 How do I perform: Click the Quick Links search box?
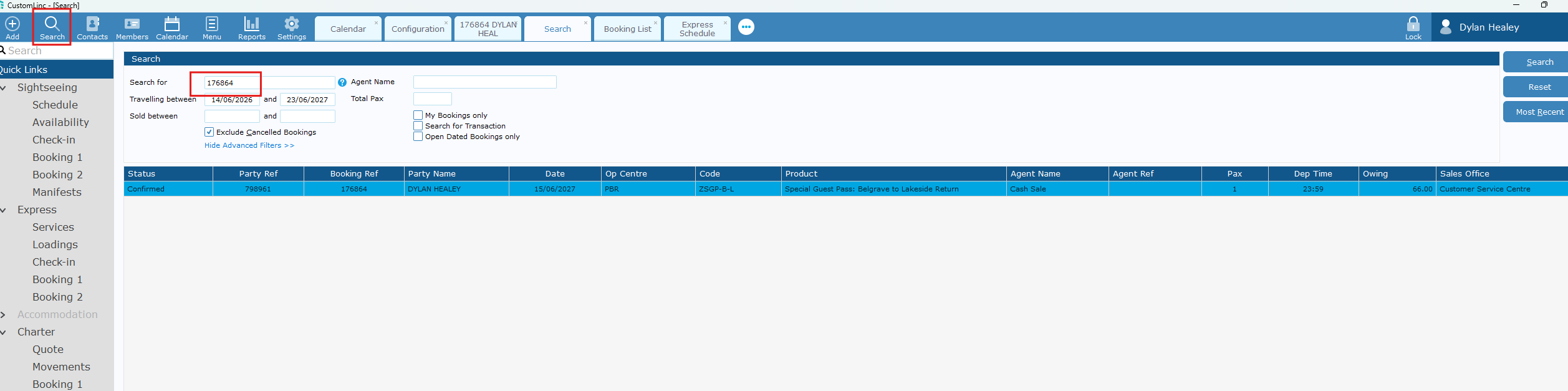[57, 51]
